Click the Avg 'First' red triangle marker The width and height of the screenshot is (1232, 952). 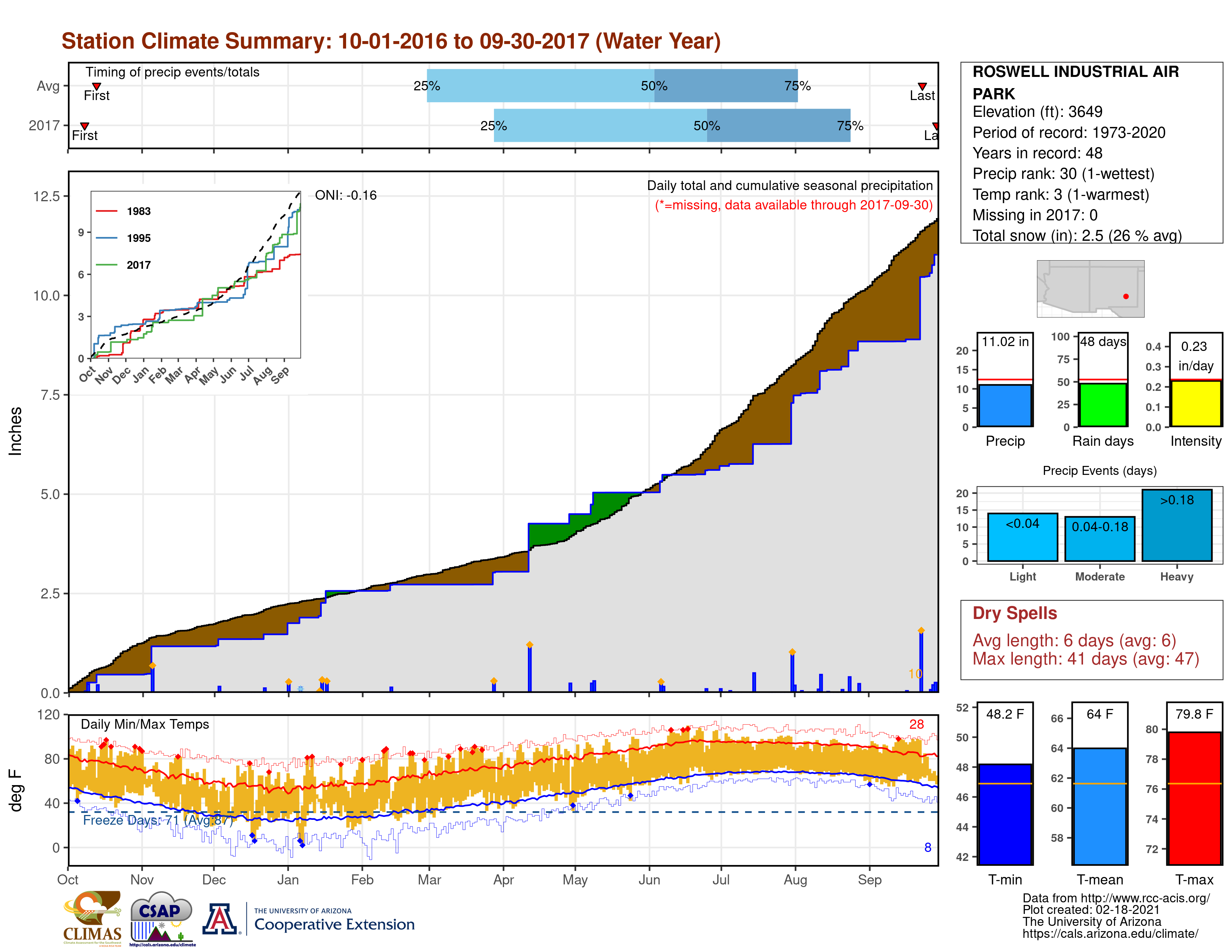[x=96, y=86]
